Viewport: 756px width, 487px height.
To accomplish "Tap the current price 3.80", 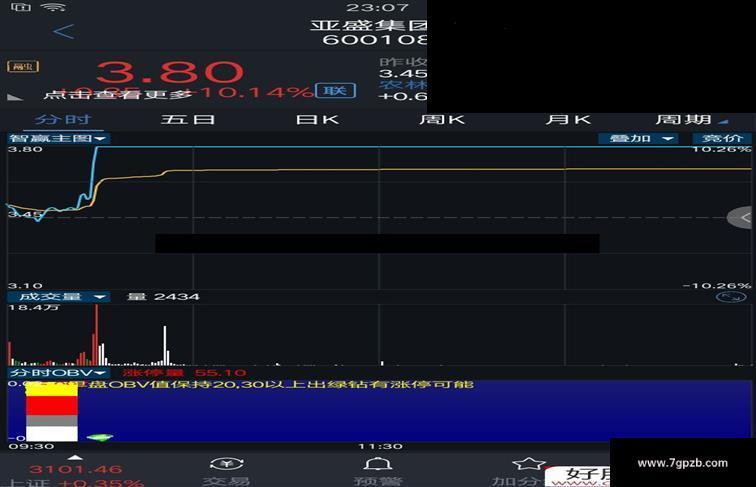I will 170,72.
